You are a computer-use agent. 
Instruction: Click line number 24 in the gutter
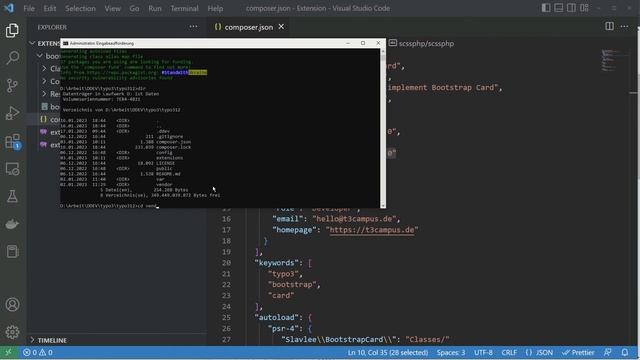pos(226,307)
